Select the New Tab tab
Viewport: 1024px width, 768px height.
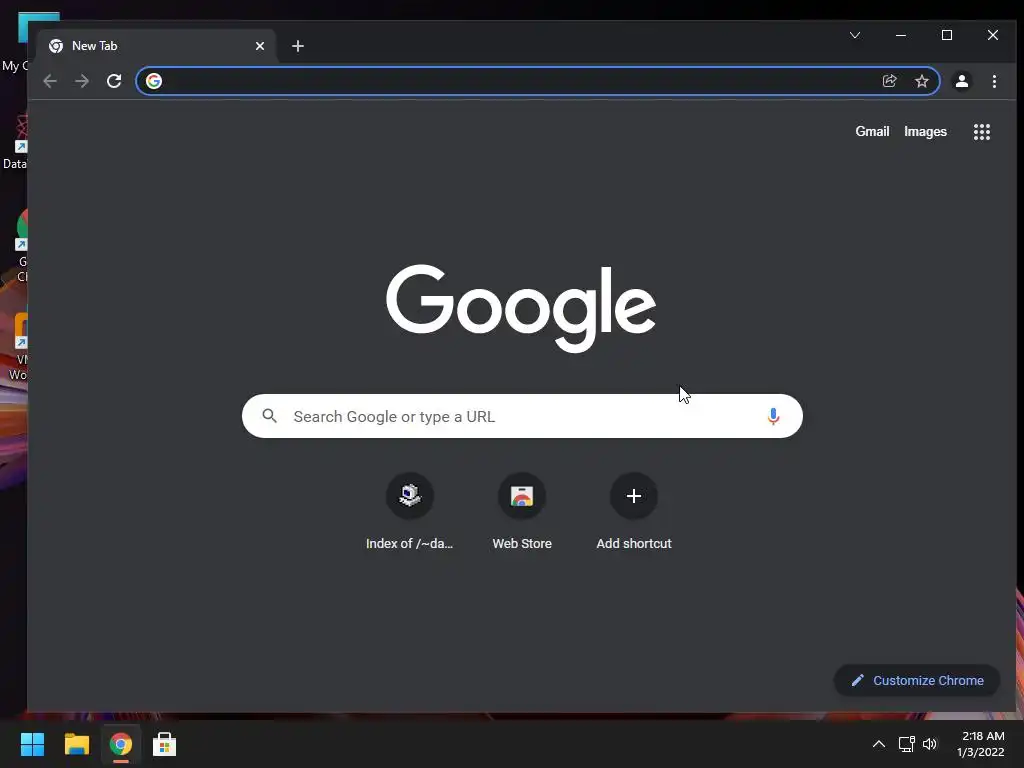157,46
